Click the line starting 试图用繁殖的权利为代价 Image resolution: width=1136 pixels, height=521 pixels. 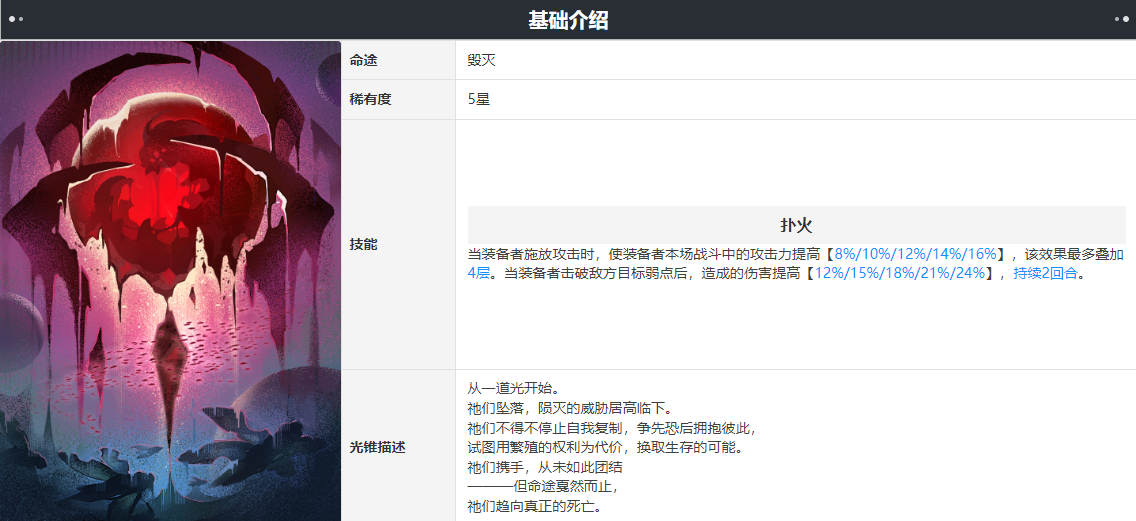click(x=606, y=448)
